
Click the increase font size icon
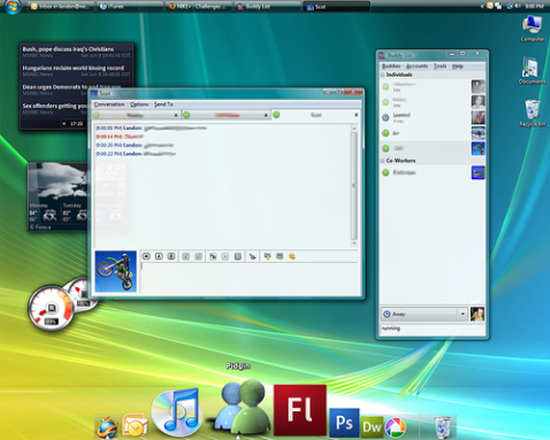186,256
